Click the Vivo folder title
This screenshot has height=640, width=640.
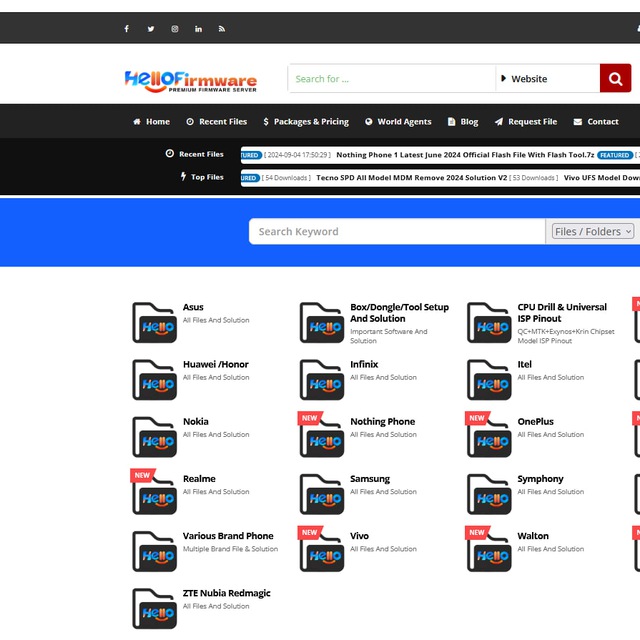(359, 536)
